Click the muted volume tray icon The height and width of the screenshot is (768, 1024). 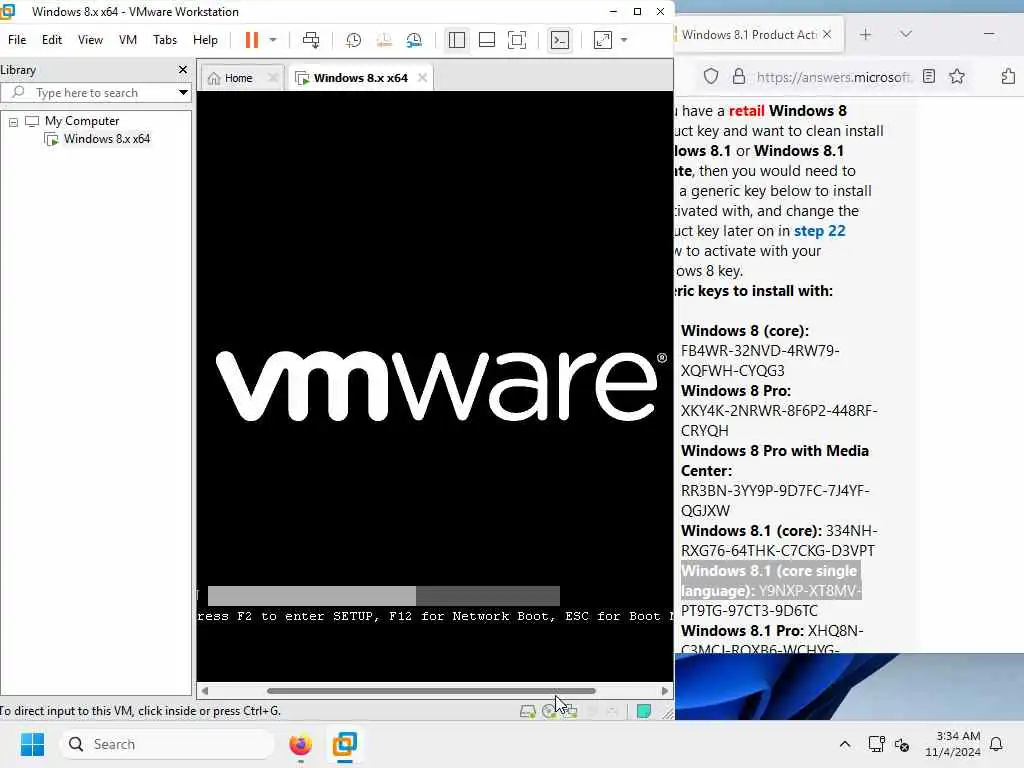902,744
